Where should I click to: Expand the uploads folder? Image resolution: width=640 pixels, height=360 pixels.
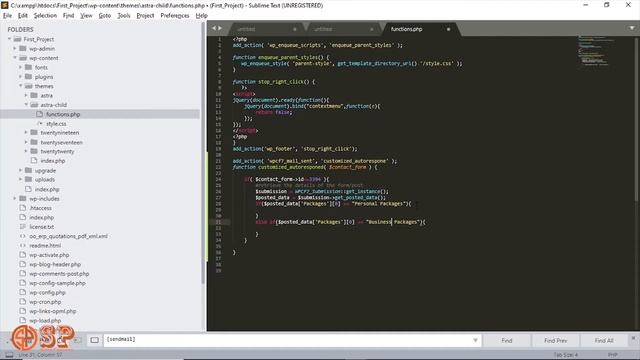[x=21, y=180]
